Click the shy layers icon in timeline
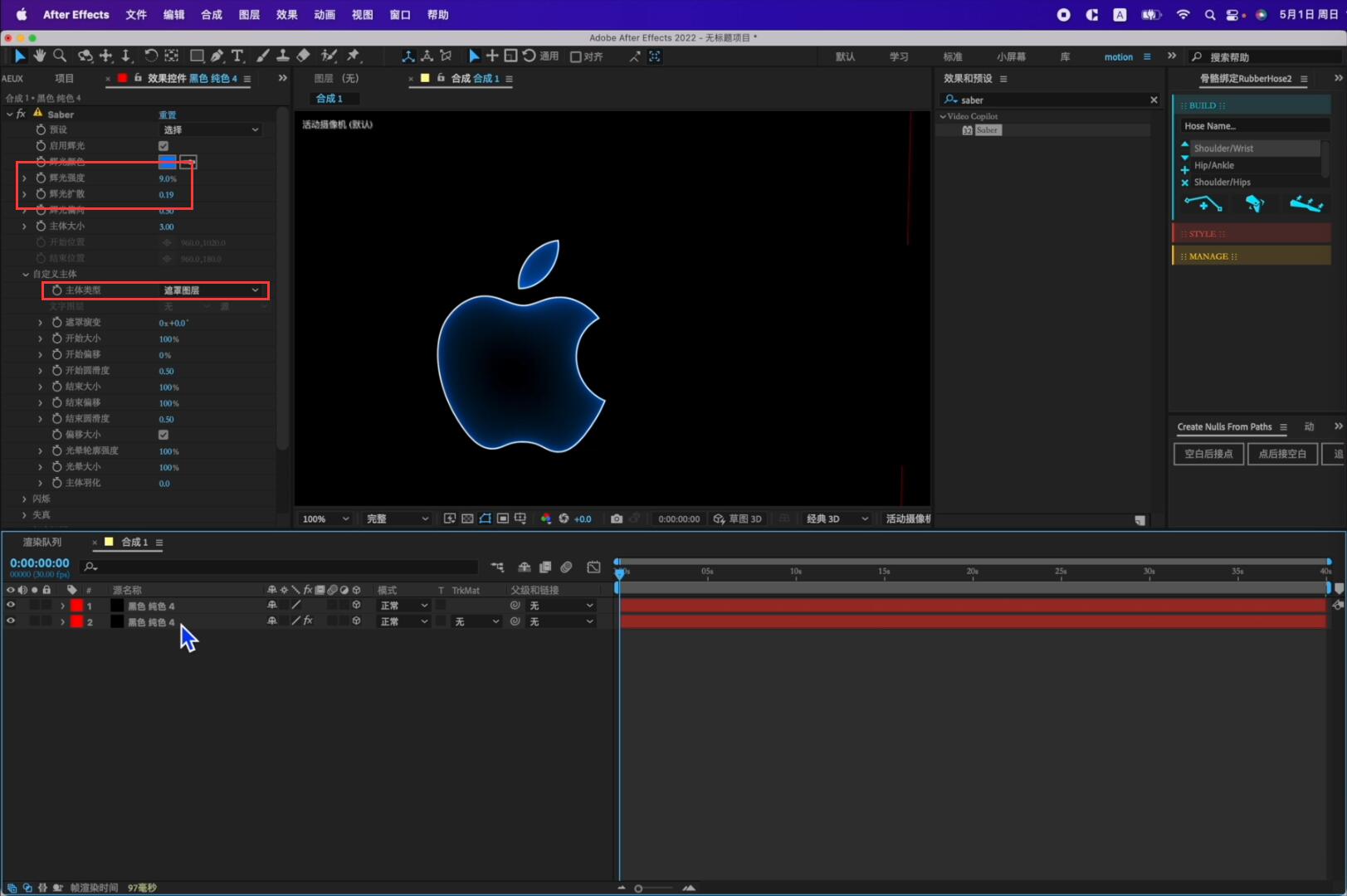Image resolution: width=1347 pixels, height=896 pixels. click(x=525, y=567)
